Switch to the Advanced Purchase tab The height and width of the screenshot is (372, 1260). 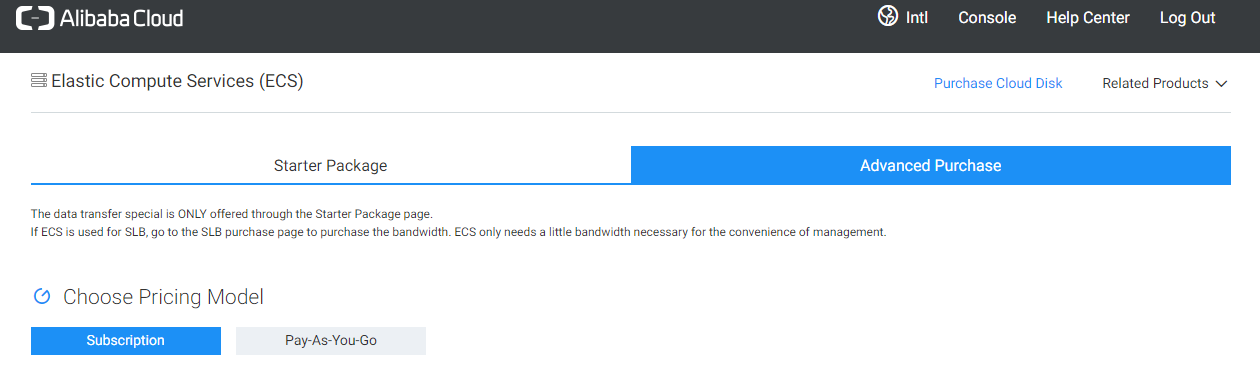pyautogui.click(x=931, y=166)
